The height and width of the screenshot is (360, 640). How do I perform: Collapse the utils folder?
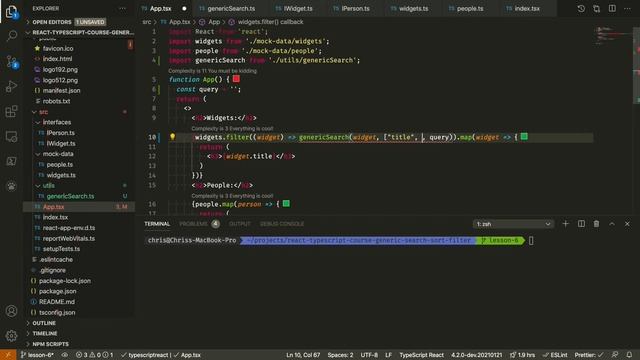(x=38, y=186)
